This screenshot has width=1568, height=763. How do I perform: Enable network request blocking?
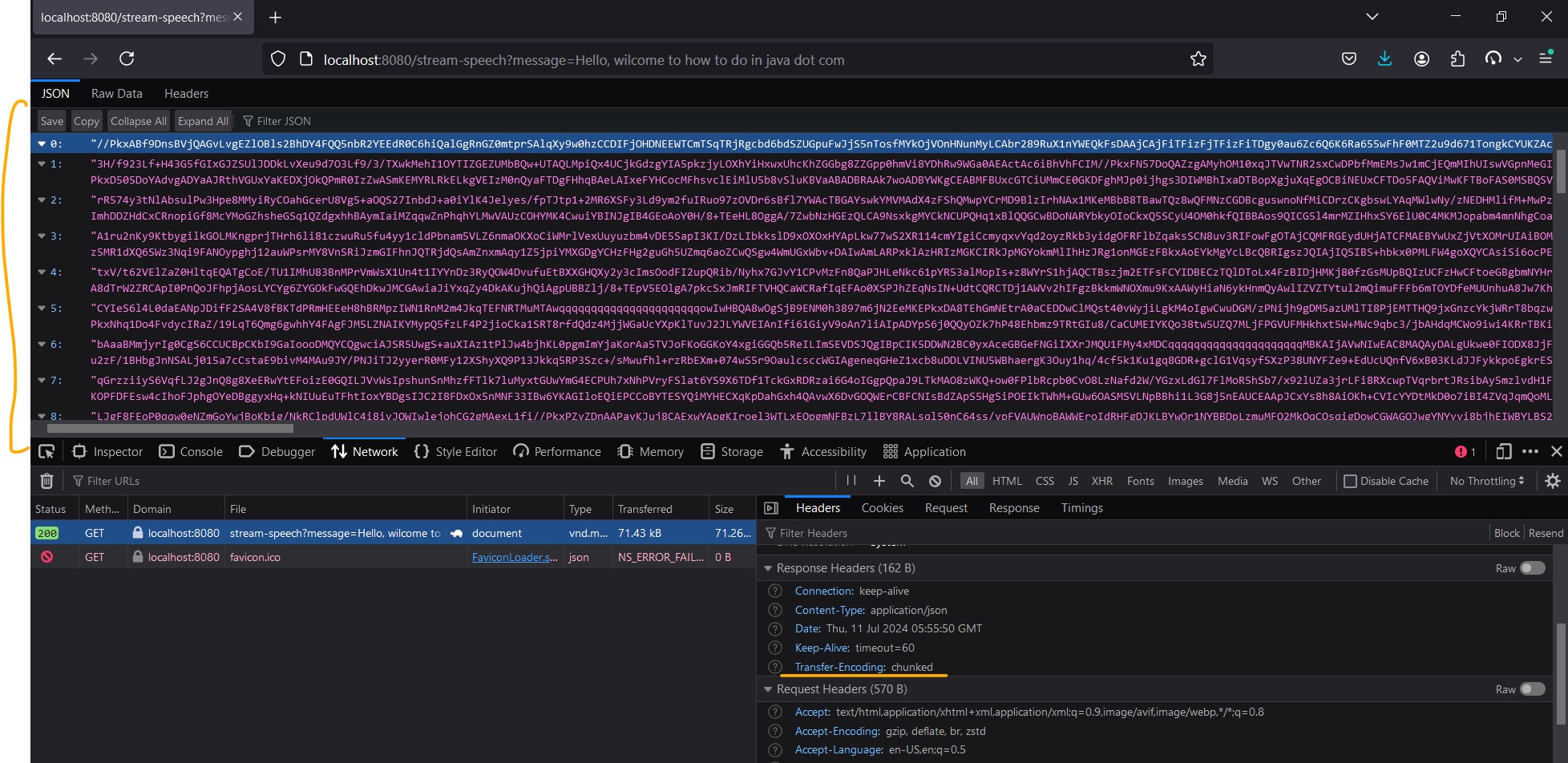(x=933, y=480)
